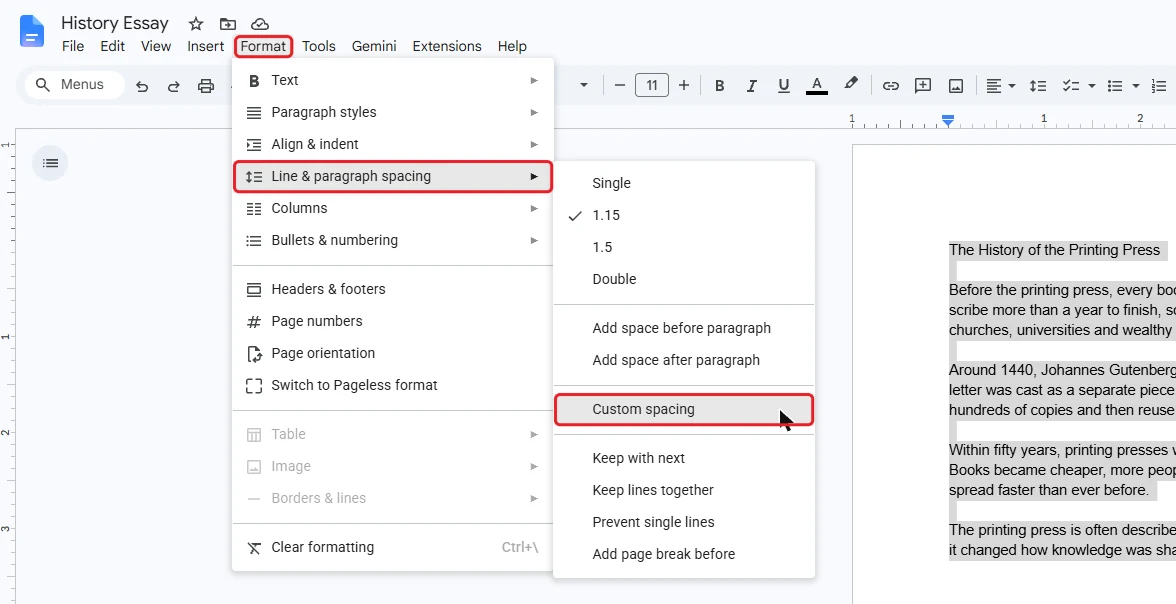Click the font size field showing 11
Viewport: 1176px width, 604px height.
click(x=652, y=85)
